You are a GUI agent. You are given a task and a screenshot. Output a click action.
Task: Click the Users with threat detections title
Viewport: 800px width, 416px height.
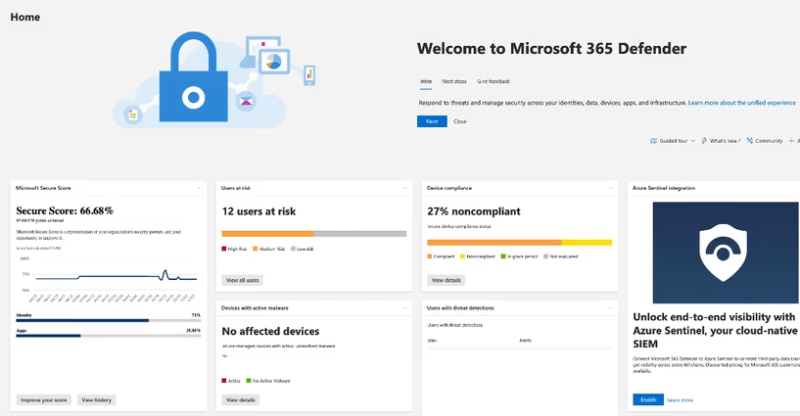[x=460, y=308]
